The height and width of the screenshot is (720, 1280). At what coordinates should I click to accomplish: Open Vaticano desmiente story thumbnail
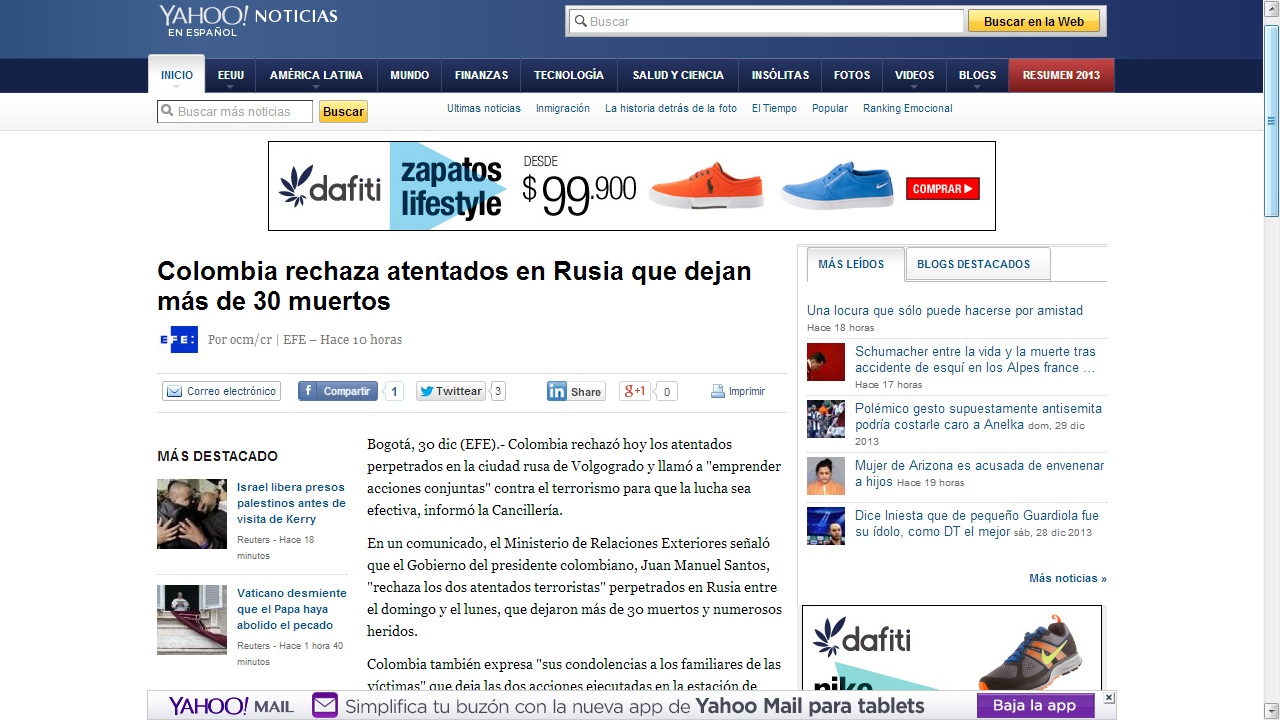coord(192,620)
